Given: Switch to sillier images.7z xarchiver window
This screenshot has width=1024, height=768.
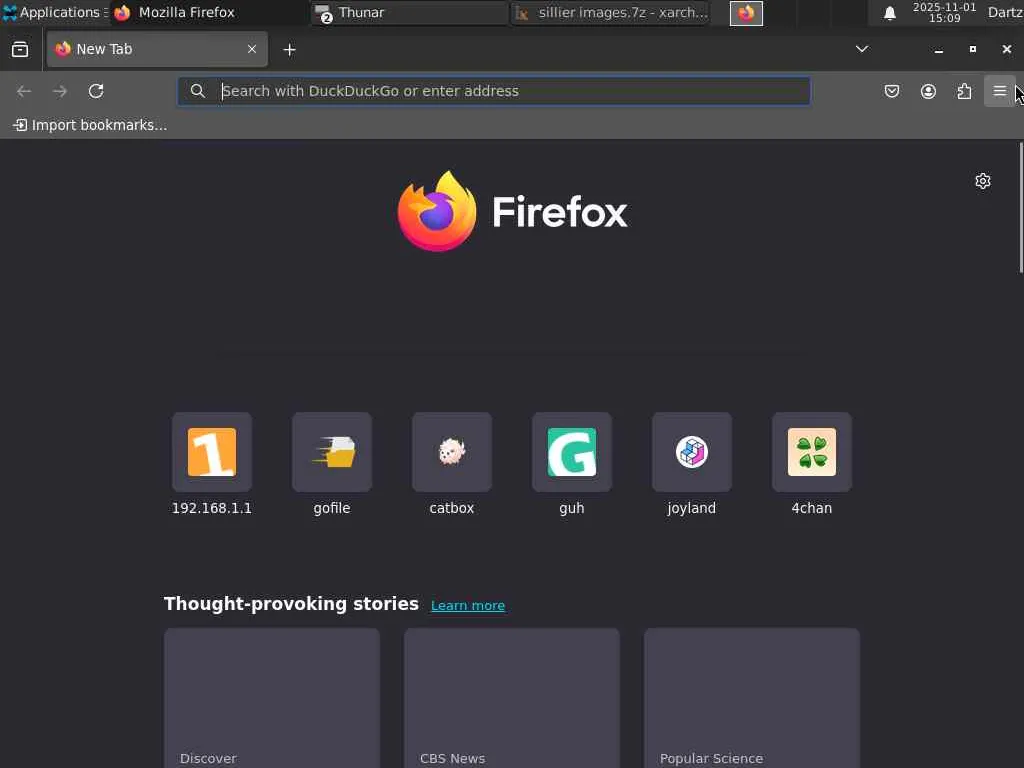Looking at the screenshot, I should pos(610,12).
